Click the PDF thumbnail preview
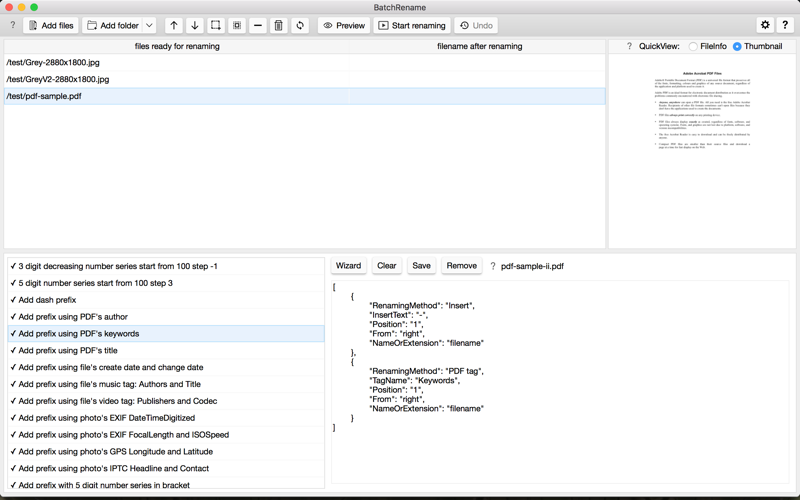Screen dimensions: 800x500 pyautogui.click(x=703, y=110)
